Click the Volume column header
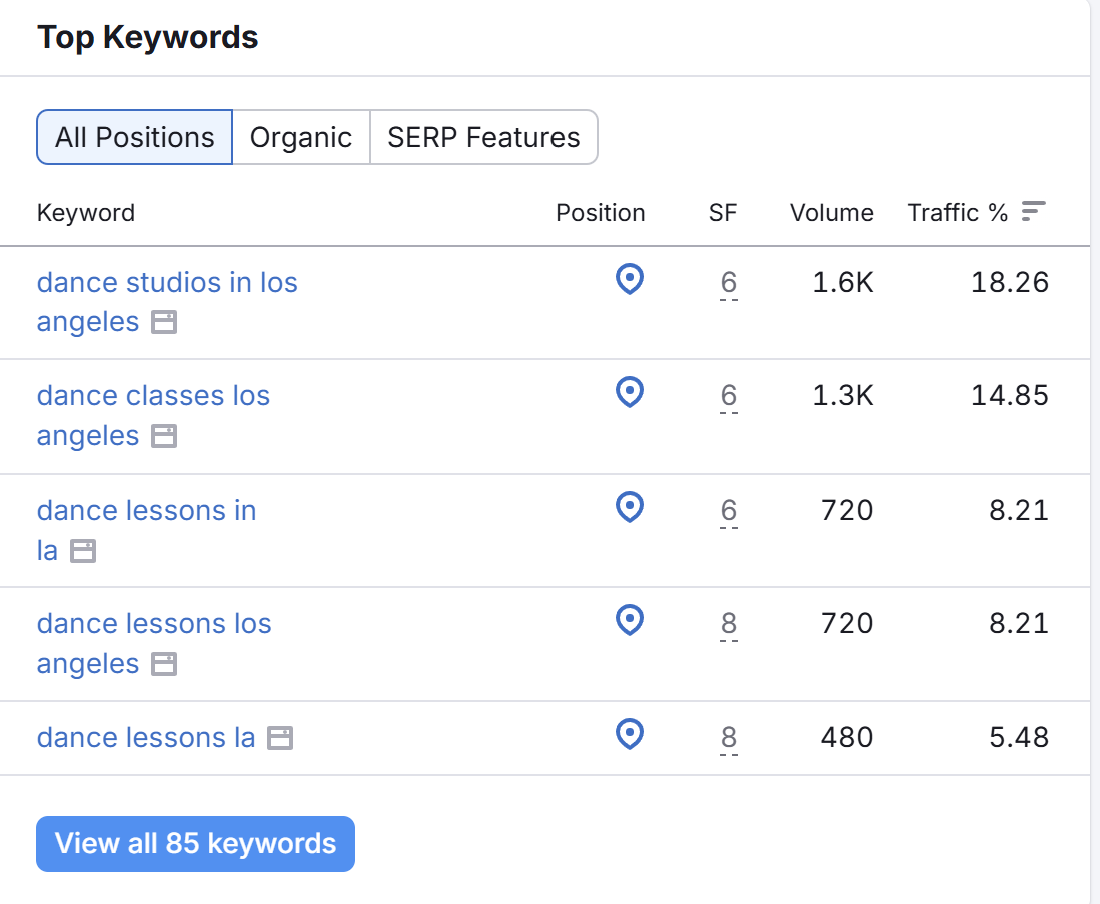The image size is (1100, 904). click(831, 212)
